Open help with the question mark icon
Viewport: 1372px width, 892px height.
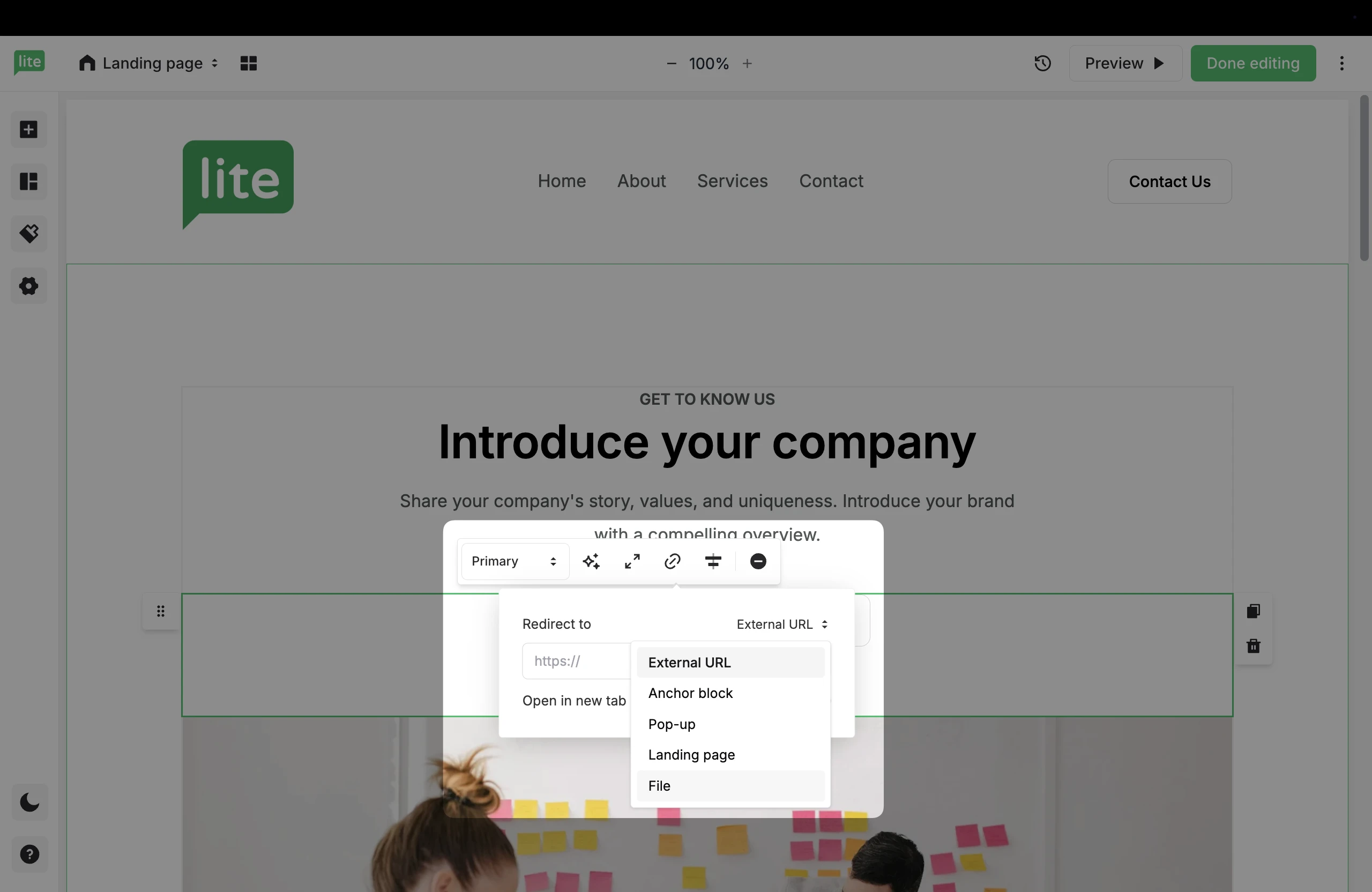coord(29,854)
